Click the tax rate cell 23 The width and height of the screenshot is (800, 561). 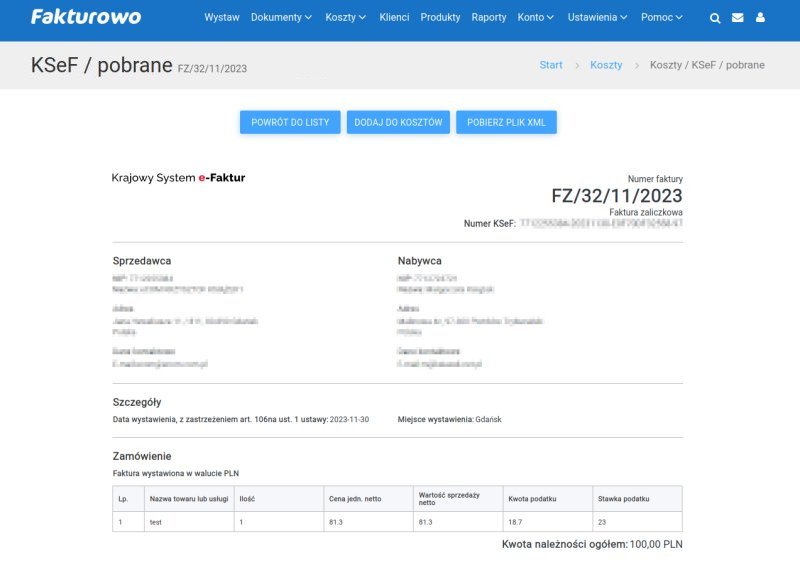(637, 522)
